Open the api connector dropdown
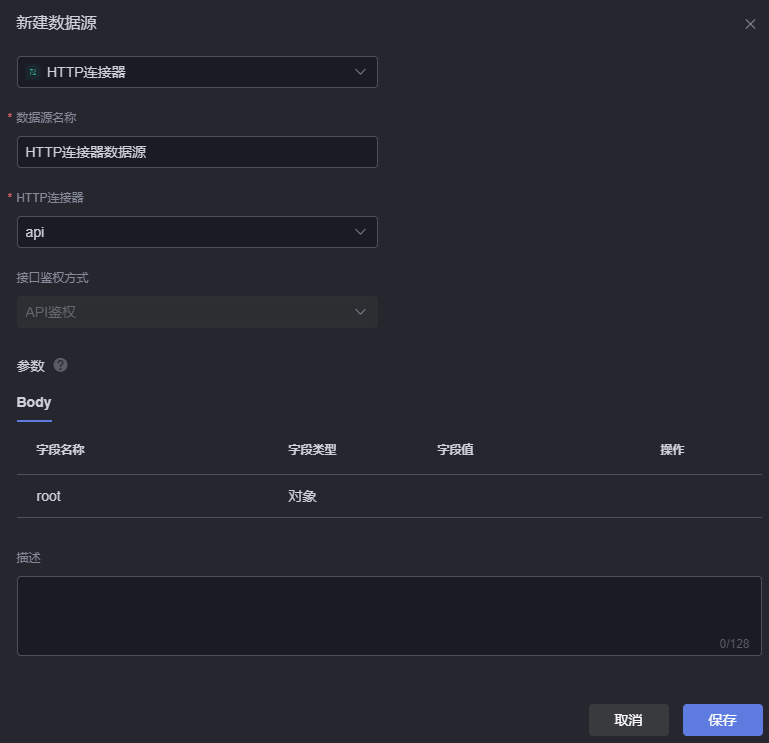 click(197, 232)
